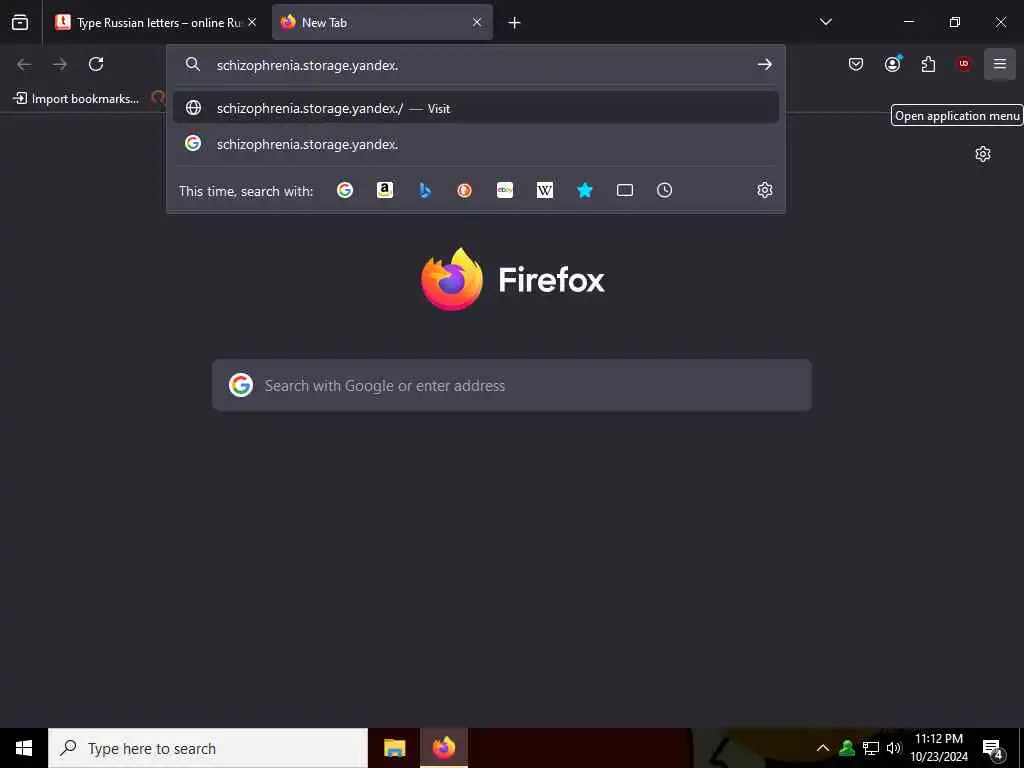Select Google search suggestion for schizophrenia.storage.yandex.

[x=476, y=144]
